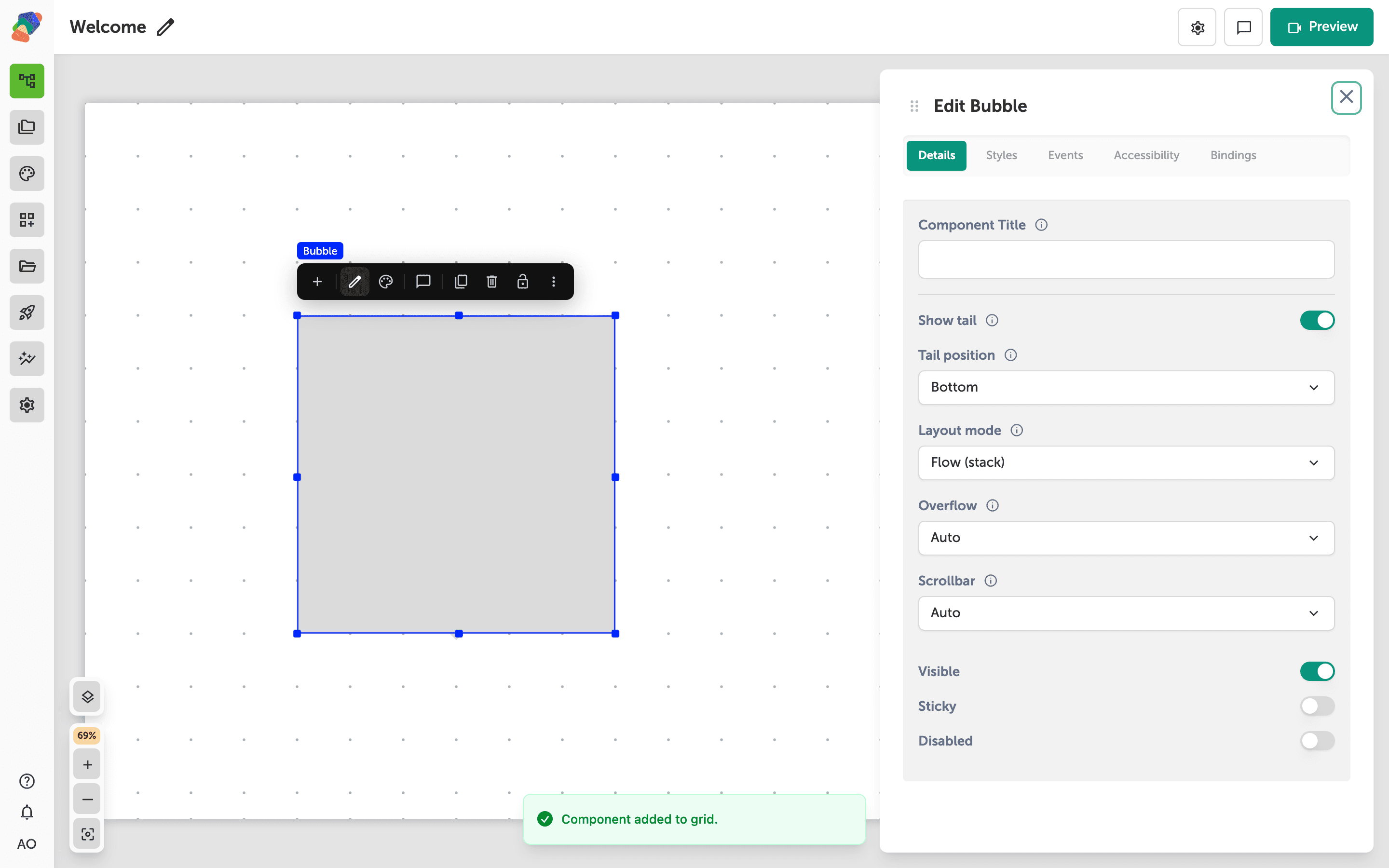Open the notifications bell icon

tap(27, 813)
